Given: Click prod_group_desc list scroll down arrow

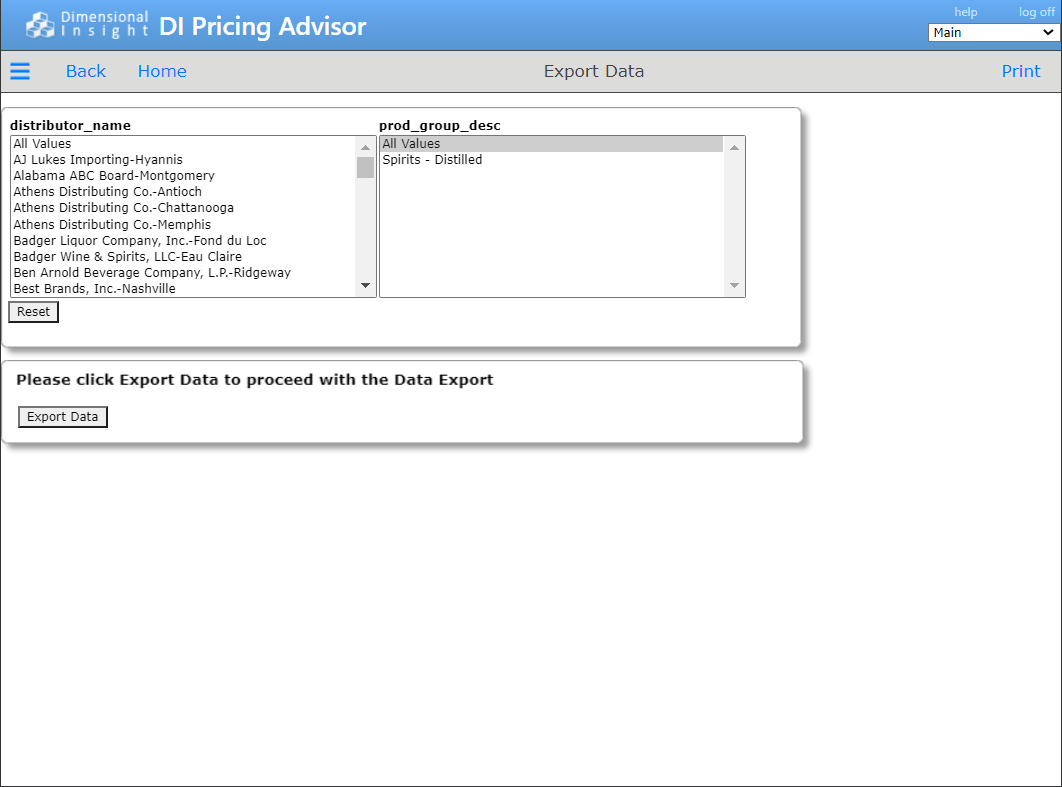Looking at the screenshot, I should 734,286.
